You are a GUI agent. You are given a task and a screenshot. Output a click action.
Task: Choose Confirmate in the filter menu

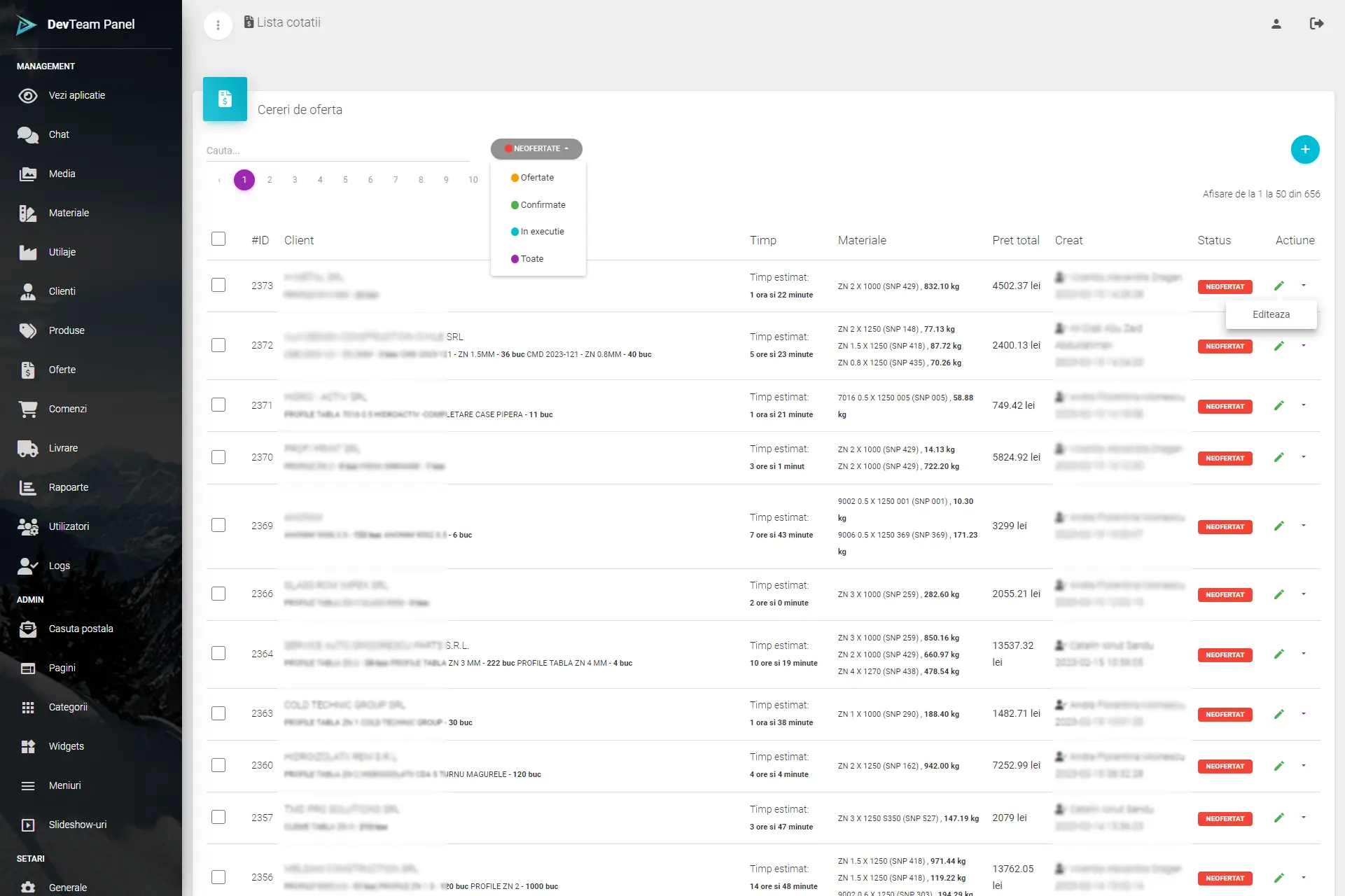pyautogui.click(x=543, y=204)
